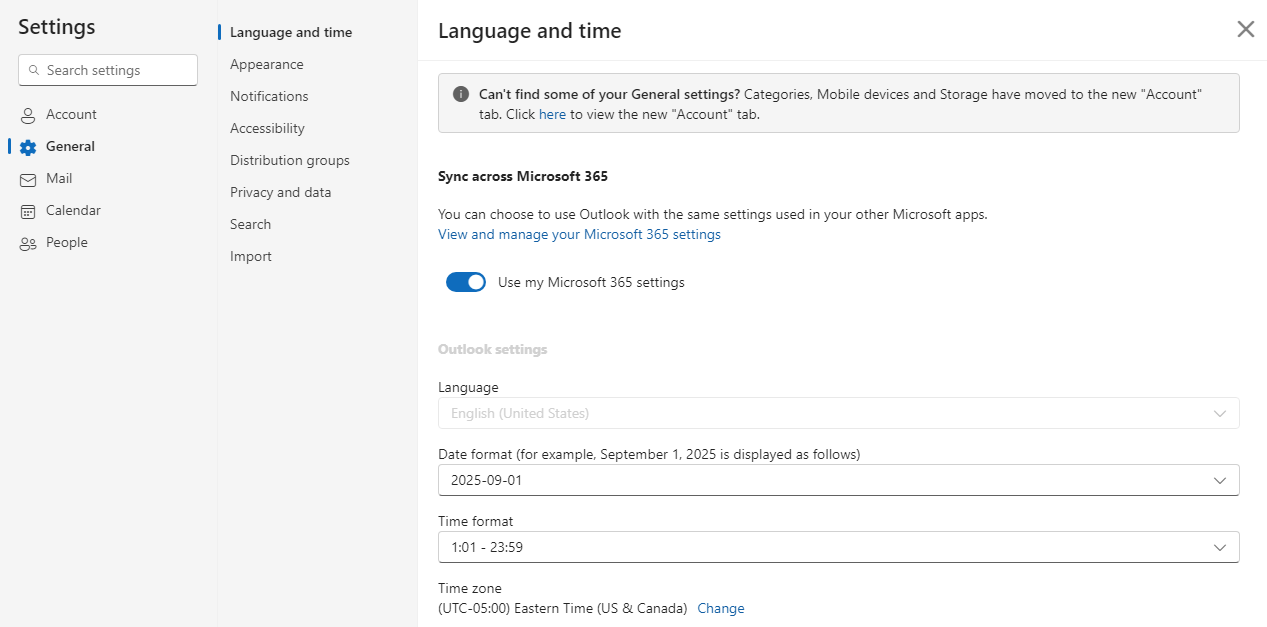This screenshot has width=1267, height=627.
Task: Switch to the Appearance section
Action: click(266, 64)
